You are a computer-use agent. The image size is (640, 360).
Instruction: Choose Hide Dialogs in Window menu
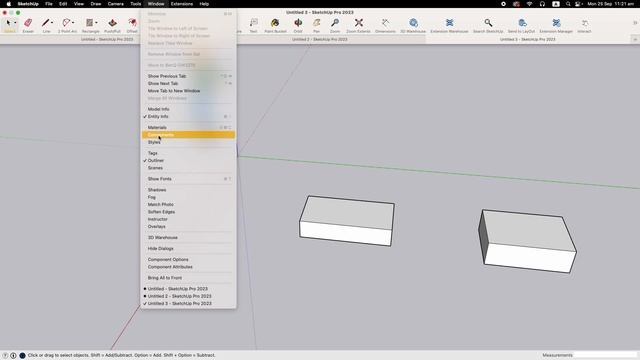[188, 248]
